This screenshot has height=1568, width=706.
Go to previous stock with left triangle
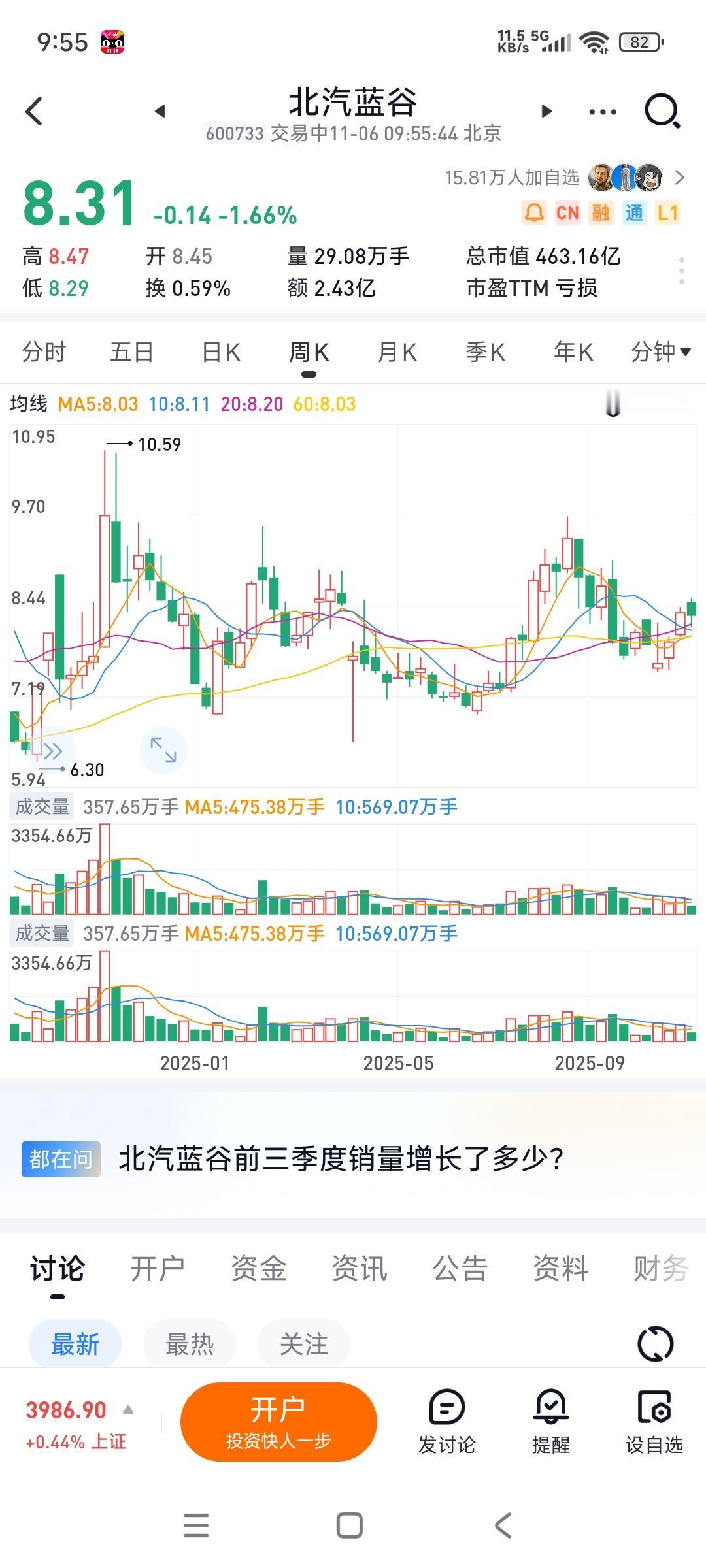(x=160, y=111)
